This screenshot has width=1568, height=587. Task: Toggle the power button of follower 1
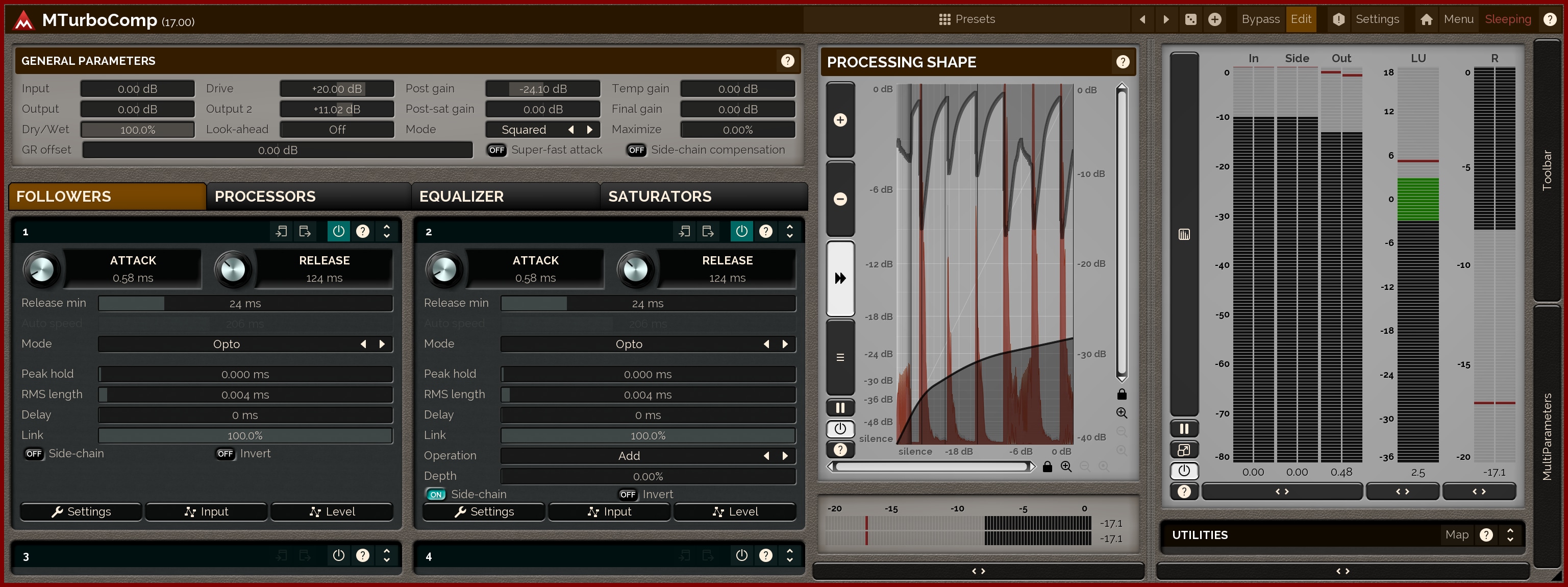coord(338,231)
